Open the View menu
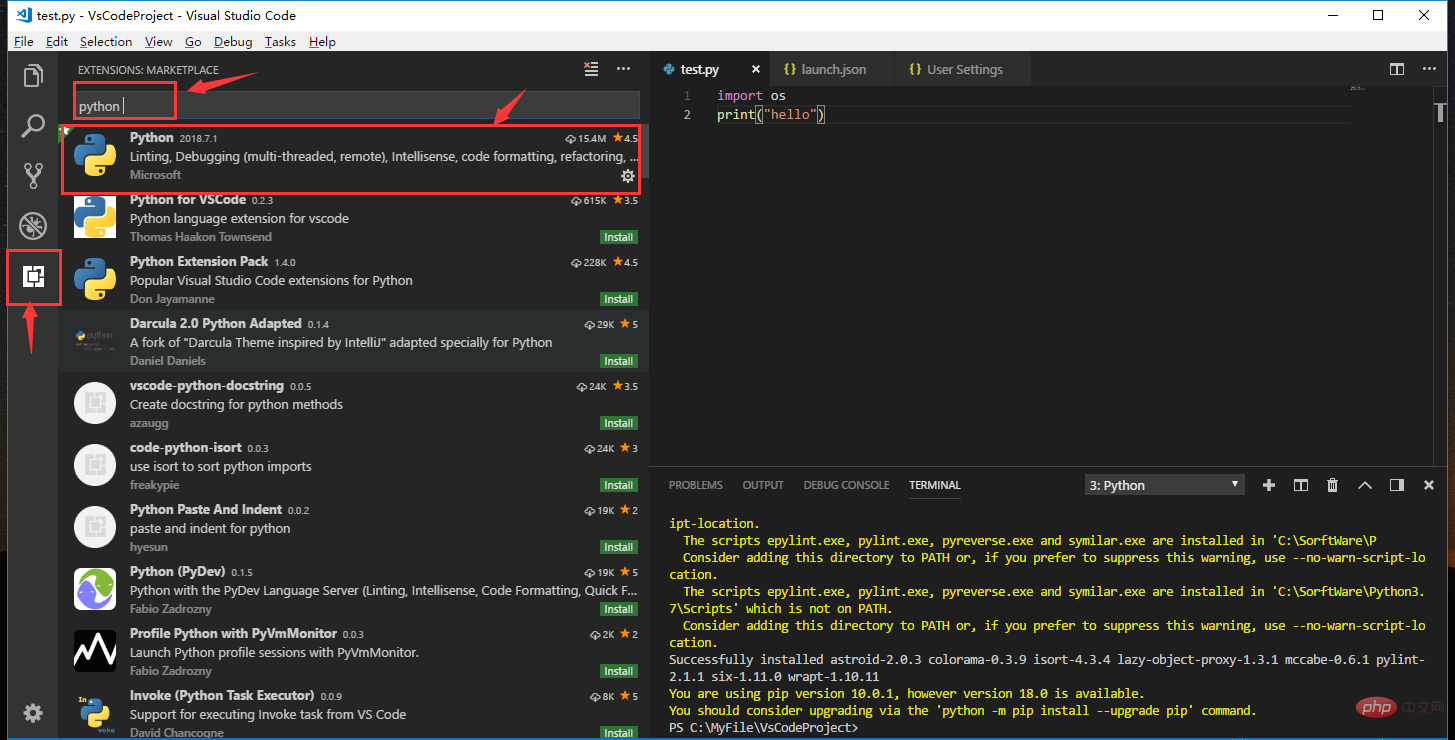This screenshot has height=740, width=1455. point(159,41)
